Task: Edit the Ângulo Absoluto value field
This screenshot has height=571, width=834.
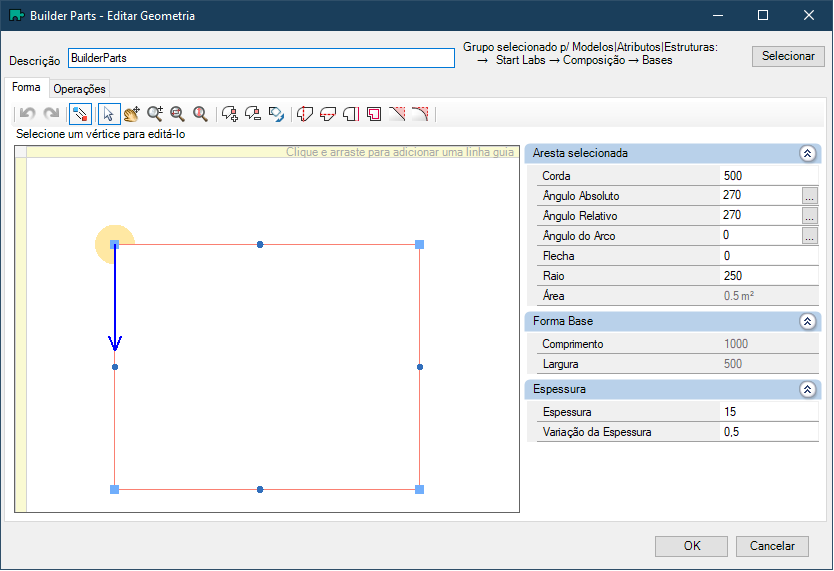Action: 761,196
